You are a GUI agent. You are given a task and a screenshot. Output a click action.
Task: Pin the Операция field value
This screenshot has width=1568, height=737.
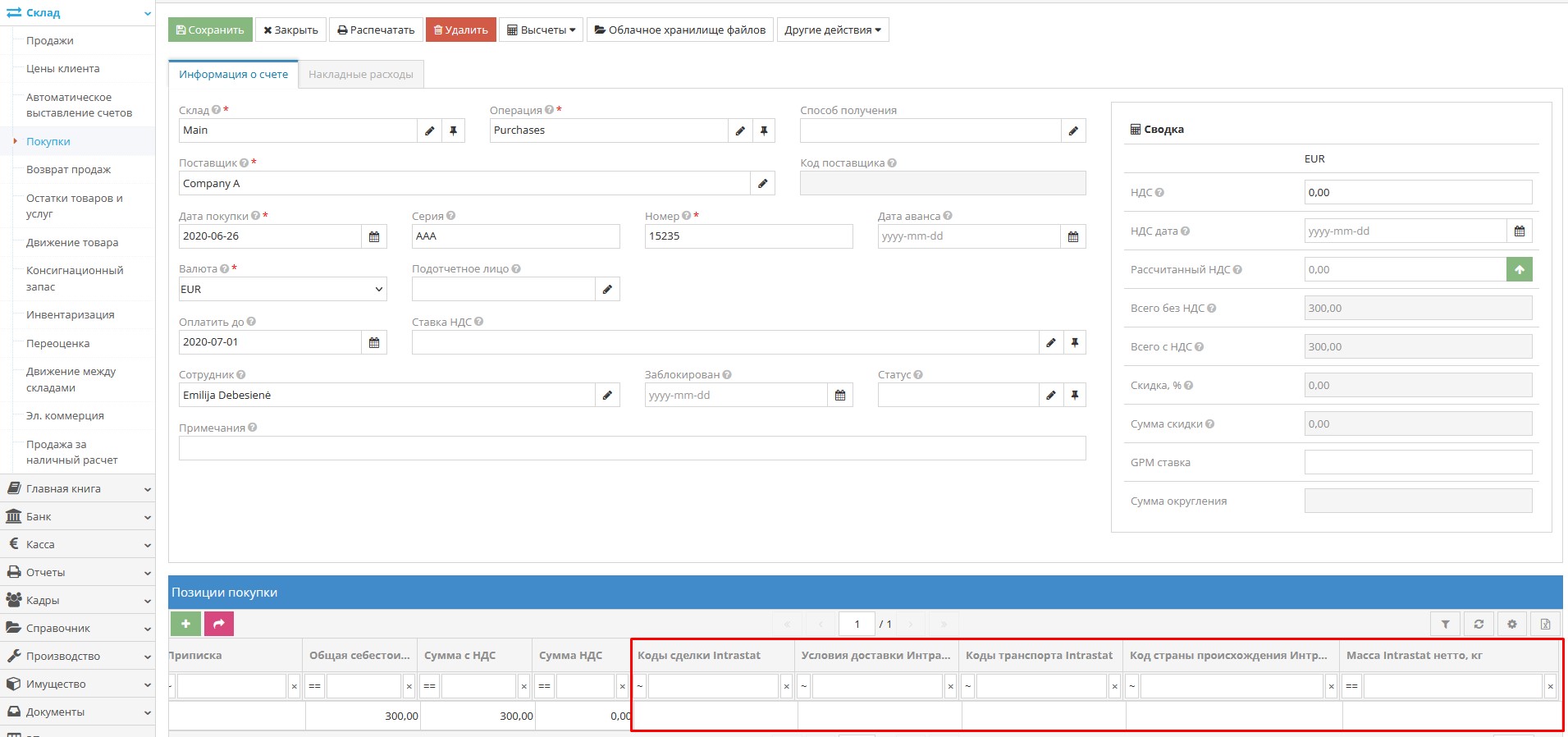[764, 130]
